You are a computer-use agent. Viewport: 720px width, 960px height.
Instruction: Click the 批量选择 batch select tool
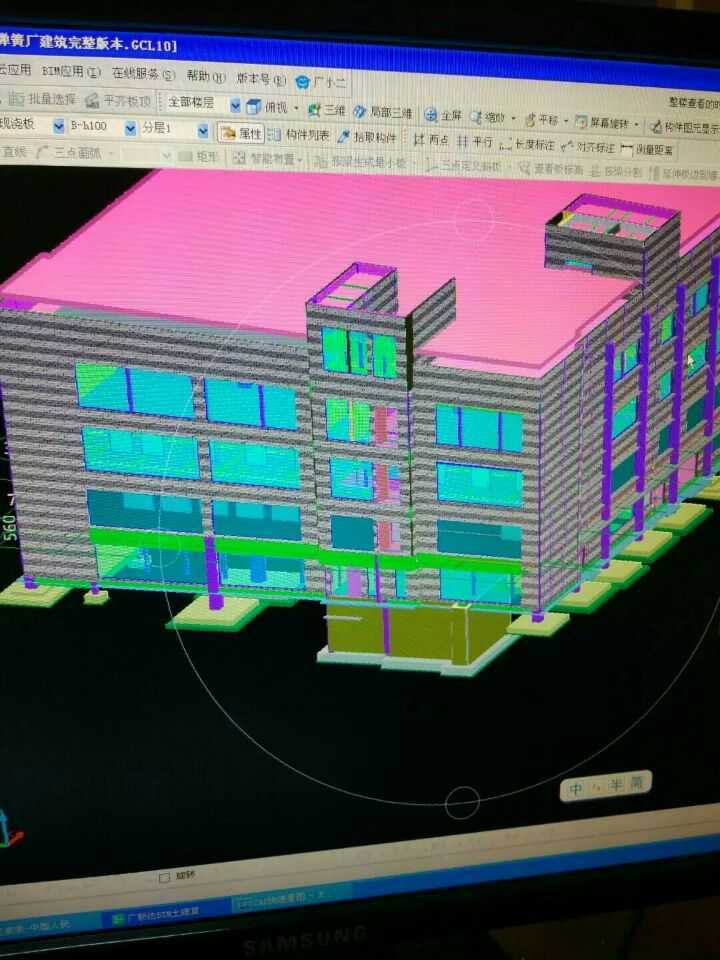[43, 99]
